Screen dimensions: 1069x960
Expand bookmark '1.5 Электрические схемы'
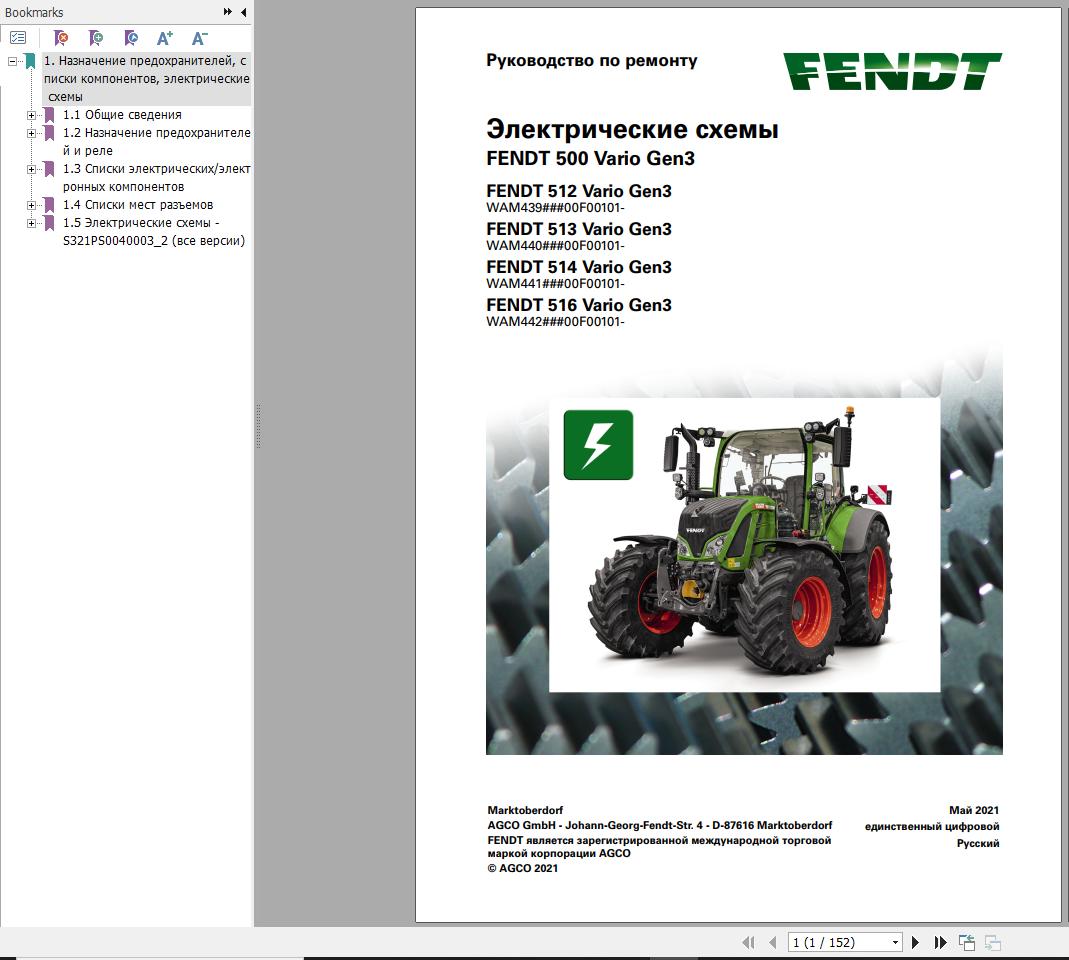click(31, 223)
